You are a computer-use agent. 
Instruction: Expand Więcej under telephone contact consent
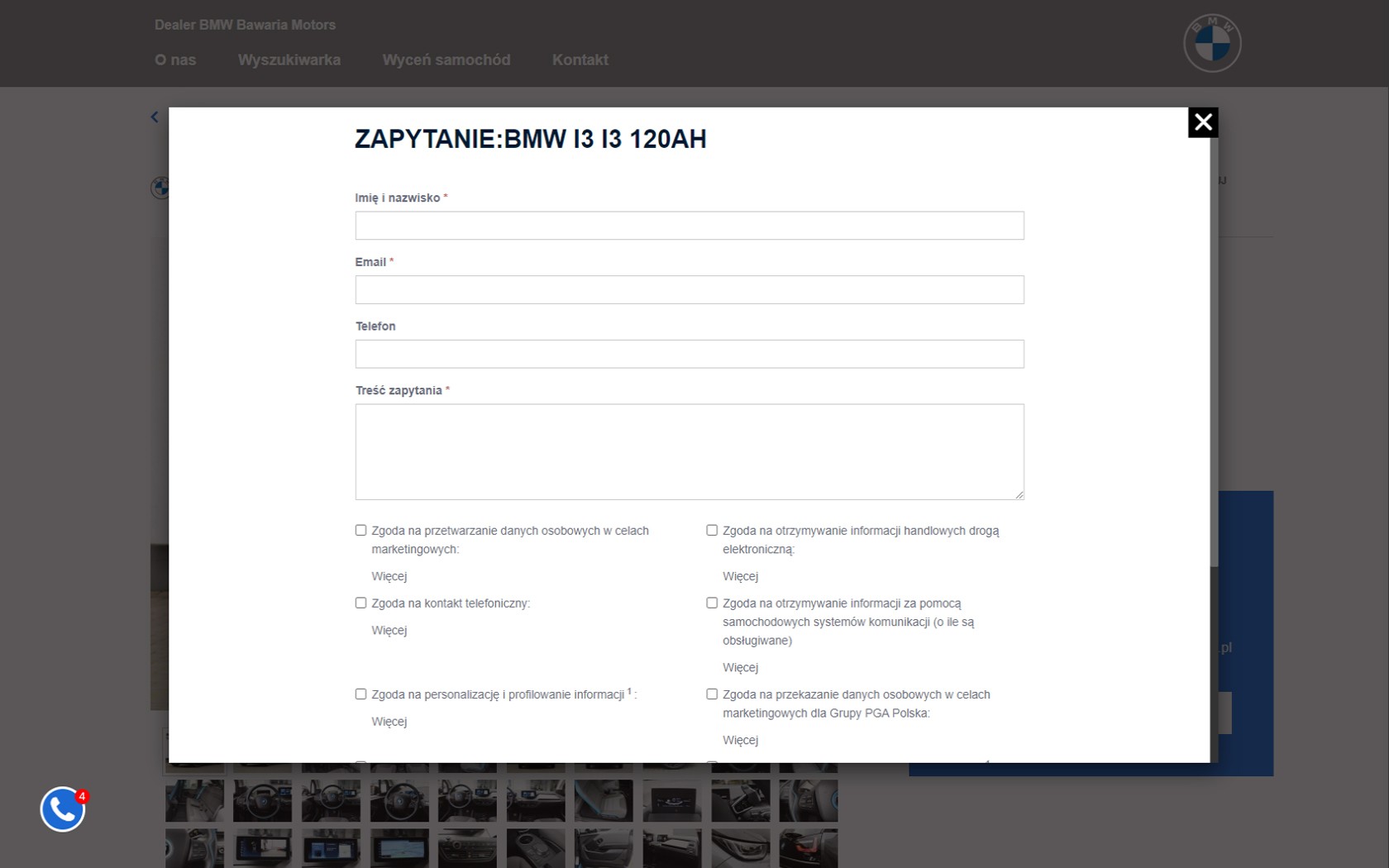pyautogui.click(x=389, y=631)
